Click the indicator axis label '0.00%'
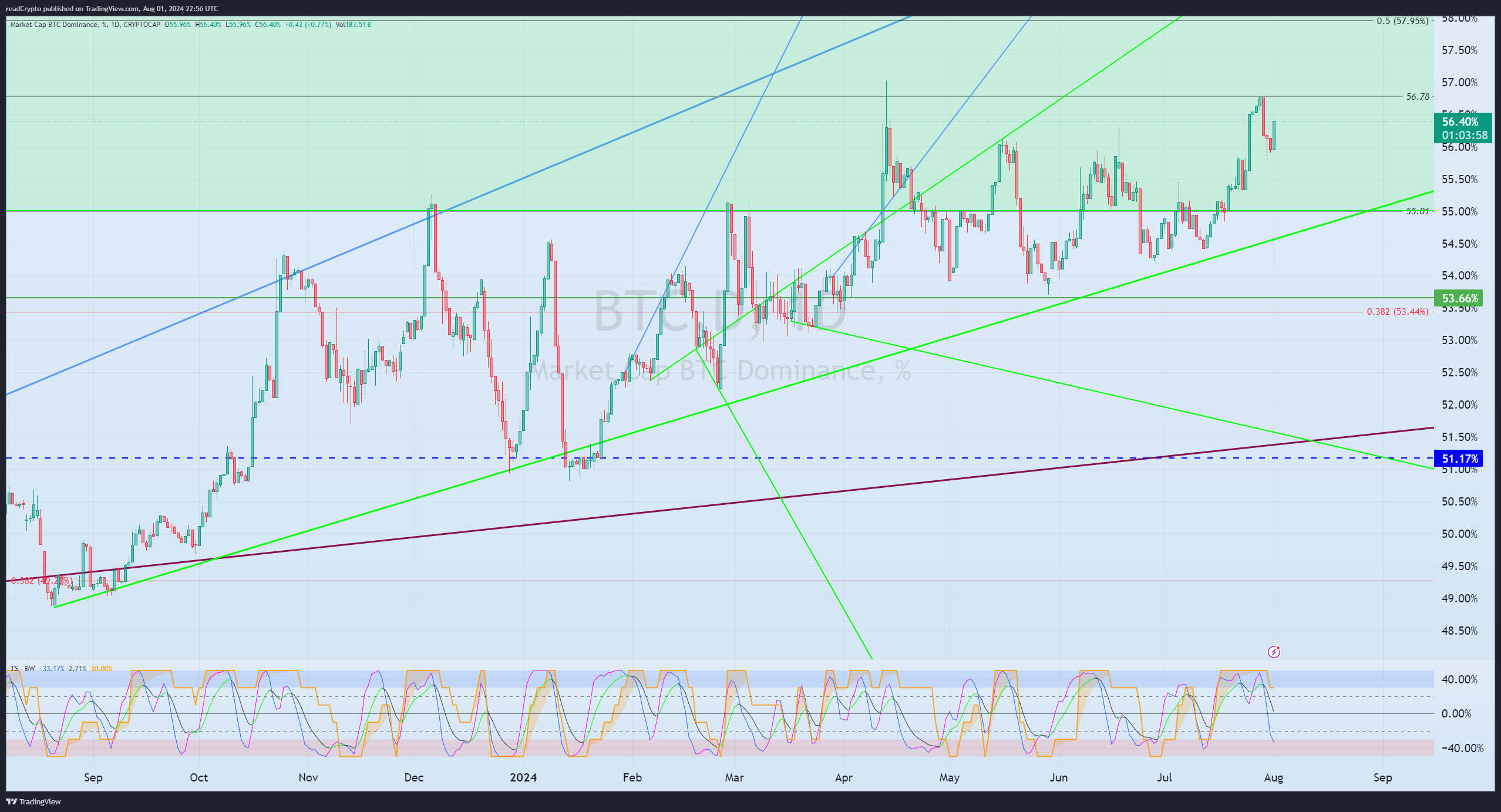This screenshot has height=812, width=1501. 1456,713
